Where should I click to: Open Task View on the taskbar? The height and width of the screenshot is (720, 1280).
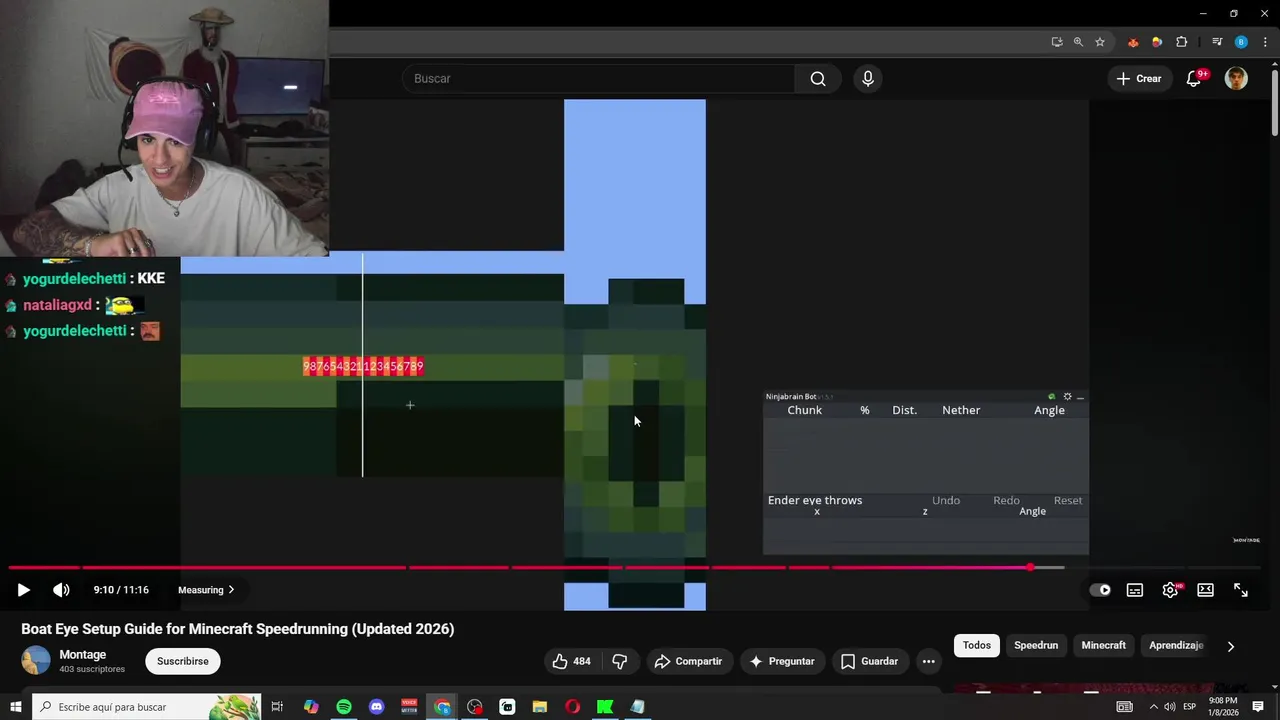click(278, 707)
